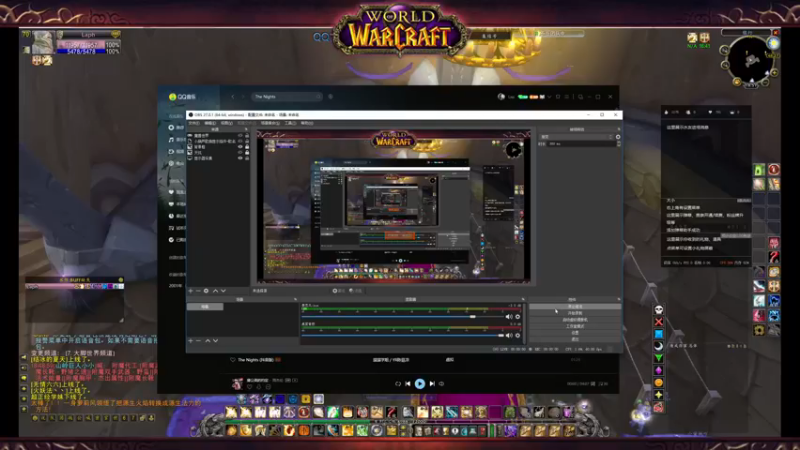This screenshot has width=800, height=450.
Task: Click orange circle raid marker icon
Action: click(x=659, y=383)
